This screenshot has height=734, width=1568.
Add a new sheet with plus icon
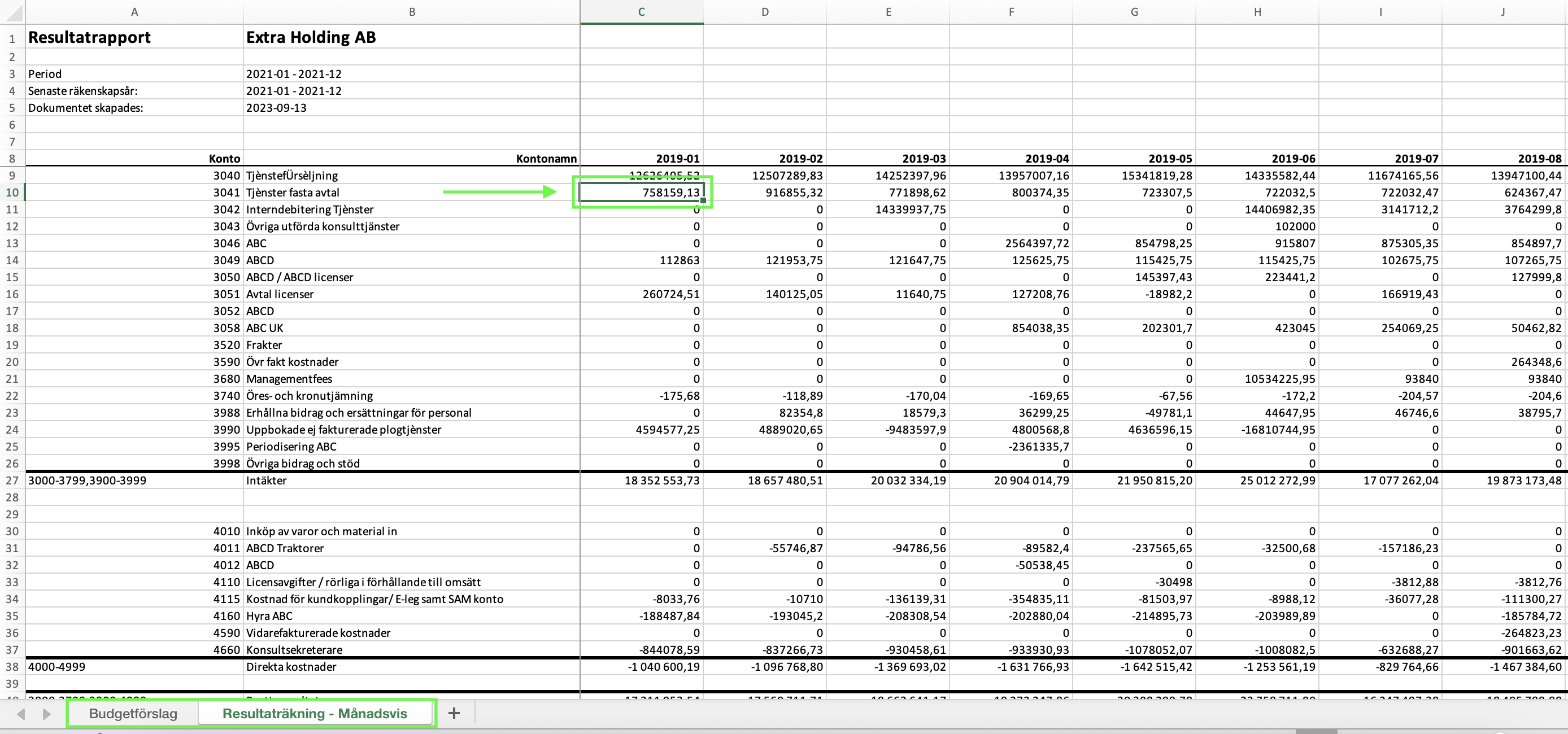click(x=454, y=713)
